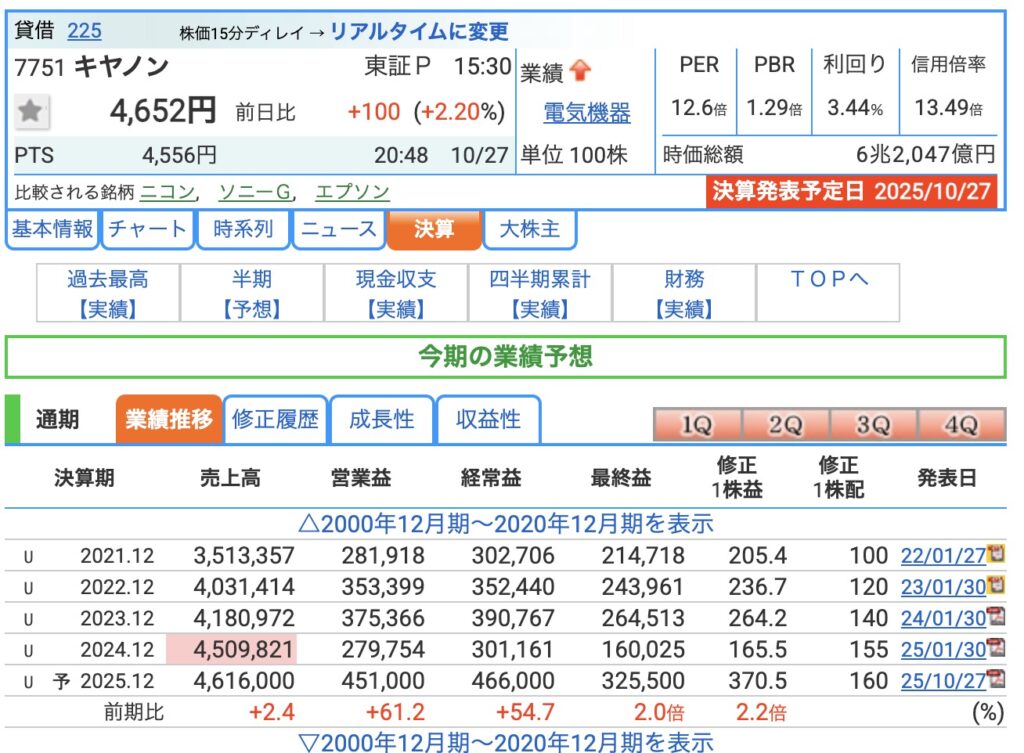
Task: Click the red up-arrow earnings icon
Action: 583,71
